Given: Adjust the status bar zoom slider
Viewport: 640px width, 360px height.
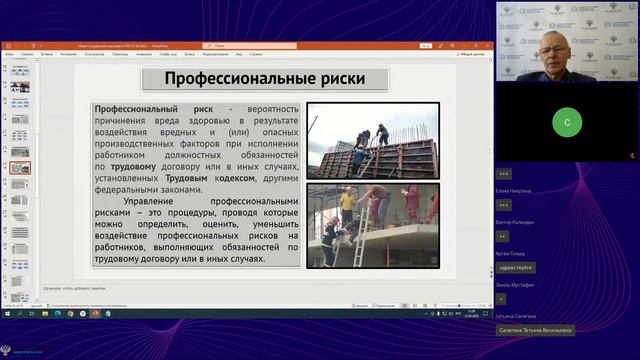Looking at the screenshot, I should 459,306.
